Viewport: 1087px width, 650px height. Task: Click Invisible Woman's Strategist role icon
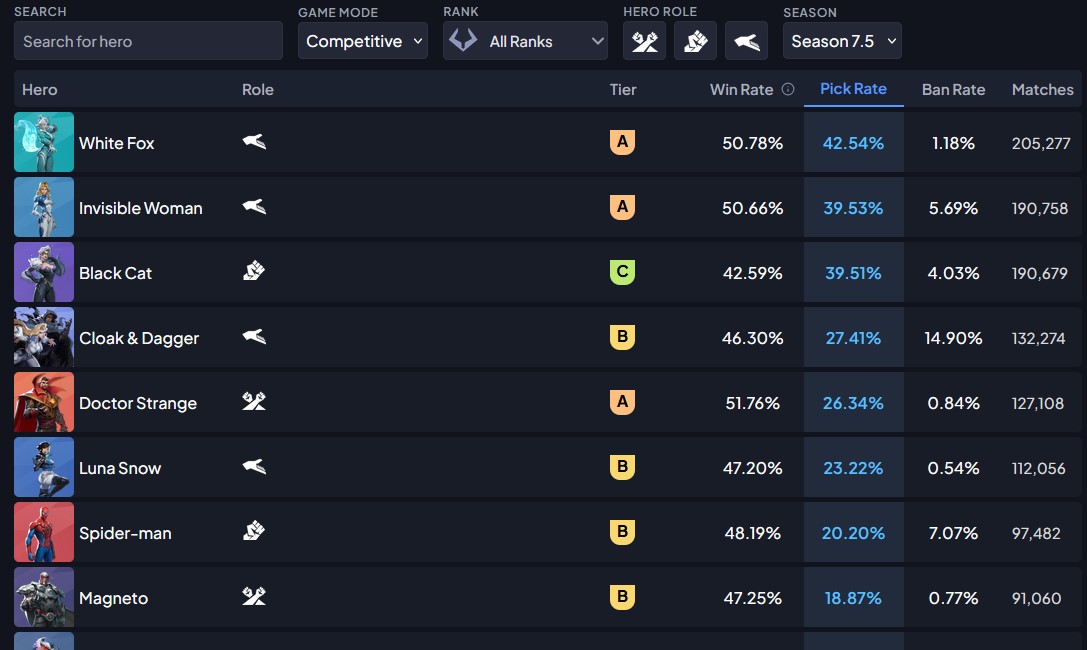coord(254,207)
